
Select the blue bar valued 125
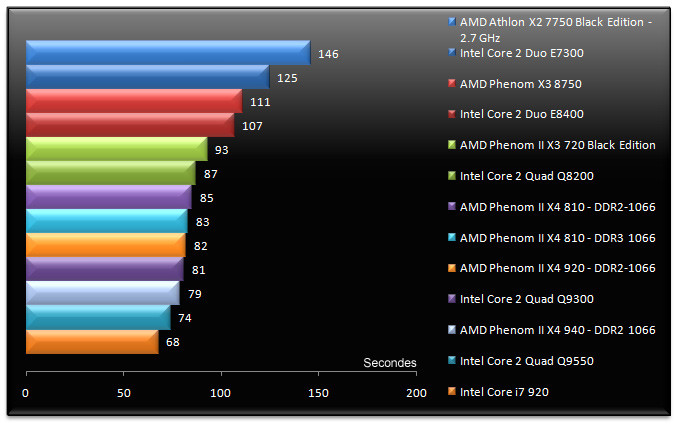pos(148,77)
